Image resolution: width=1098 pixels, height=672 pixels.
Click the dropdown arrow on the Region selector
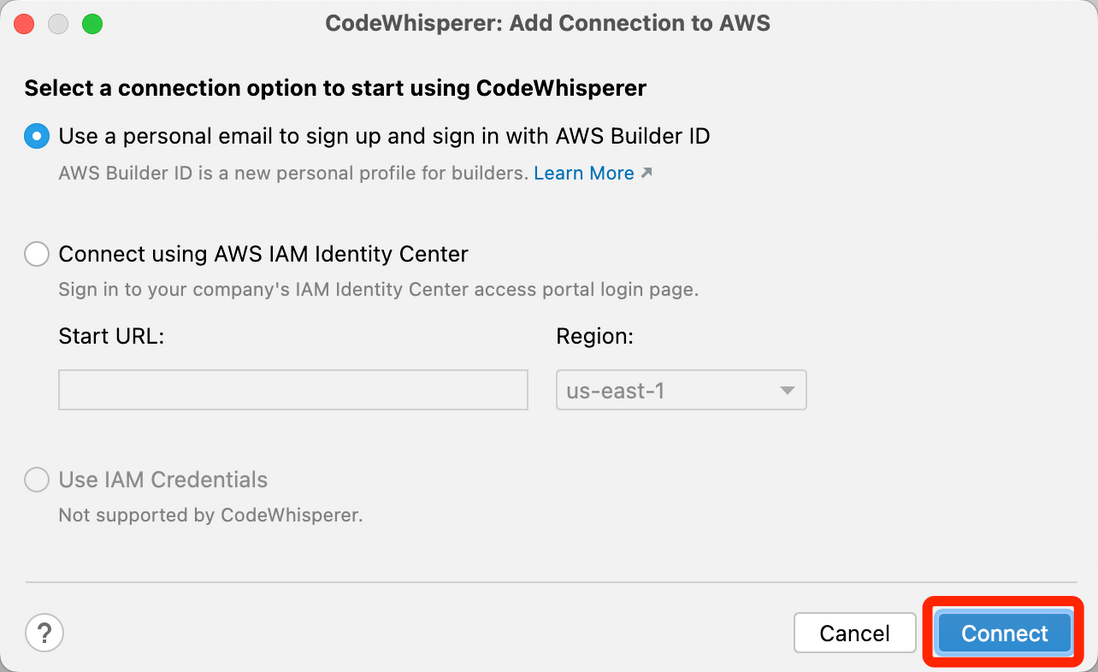click(788, 390)
